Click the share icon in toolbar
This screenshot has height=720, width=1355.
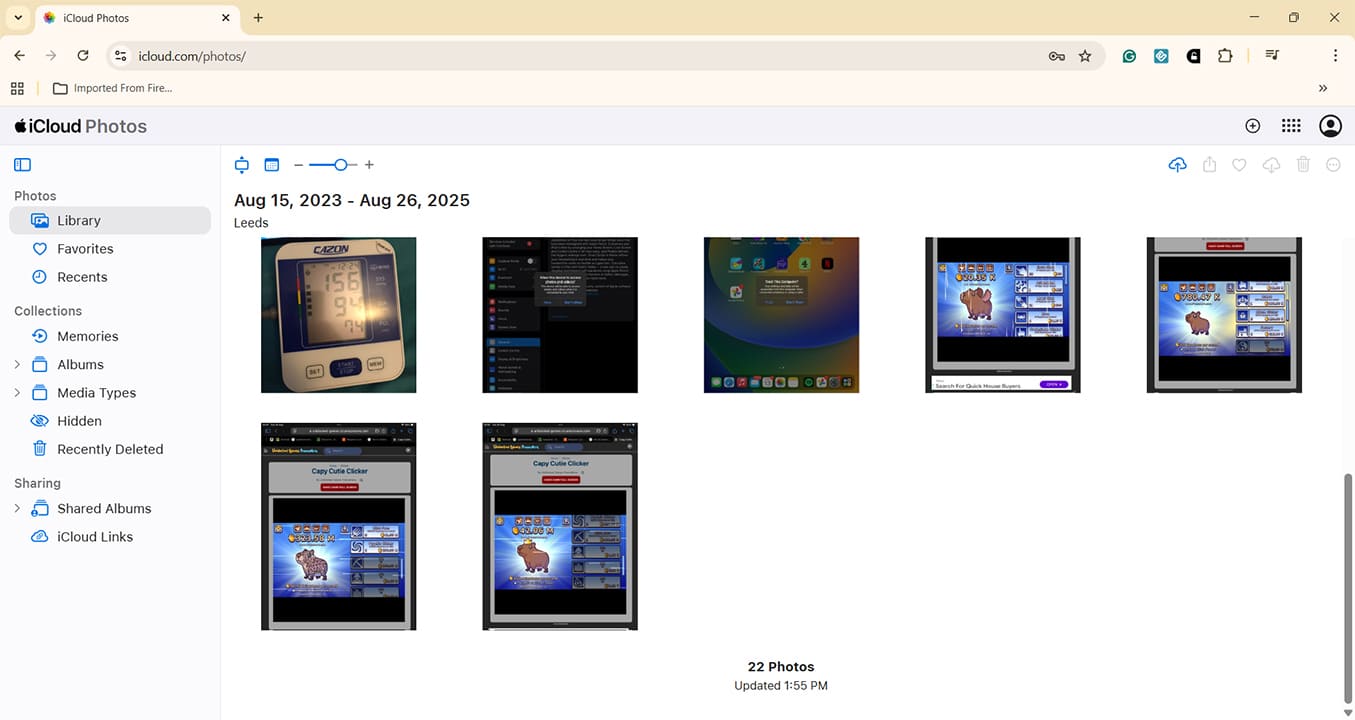(x=1209, y=165)
